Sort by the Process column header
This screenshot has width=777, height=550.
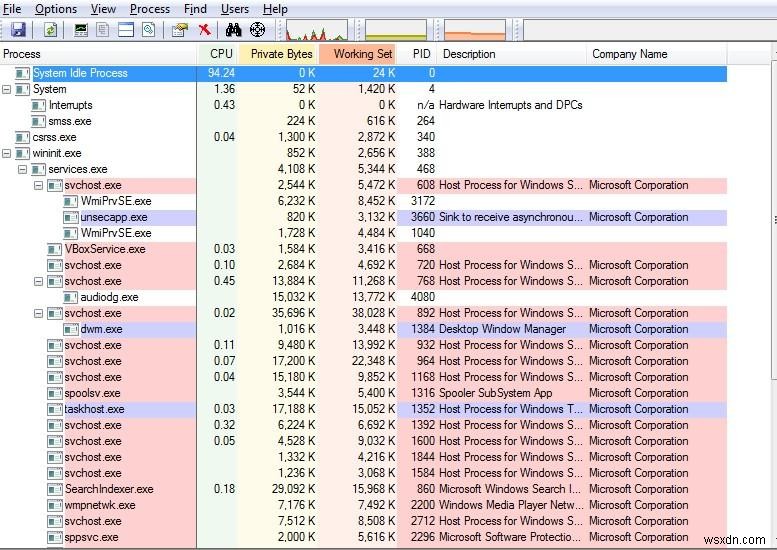click(x=99, y=54)
